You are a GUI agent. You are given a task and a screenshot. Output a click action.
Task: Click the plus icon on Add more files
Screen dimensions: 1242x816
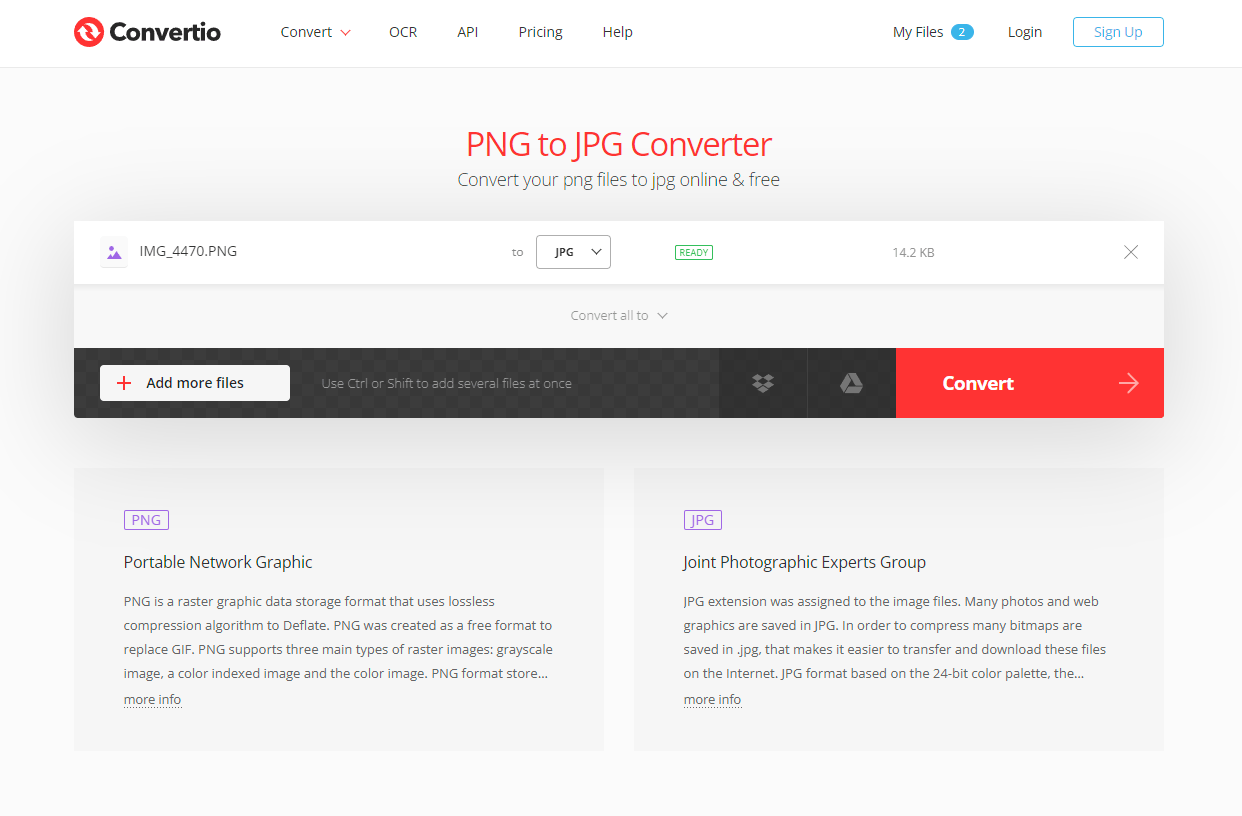coord(124,383)
